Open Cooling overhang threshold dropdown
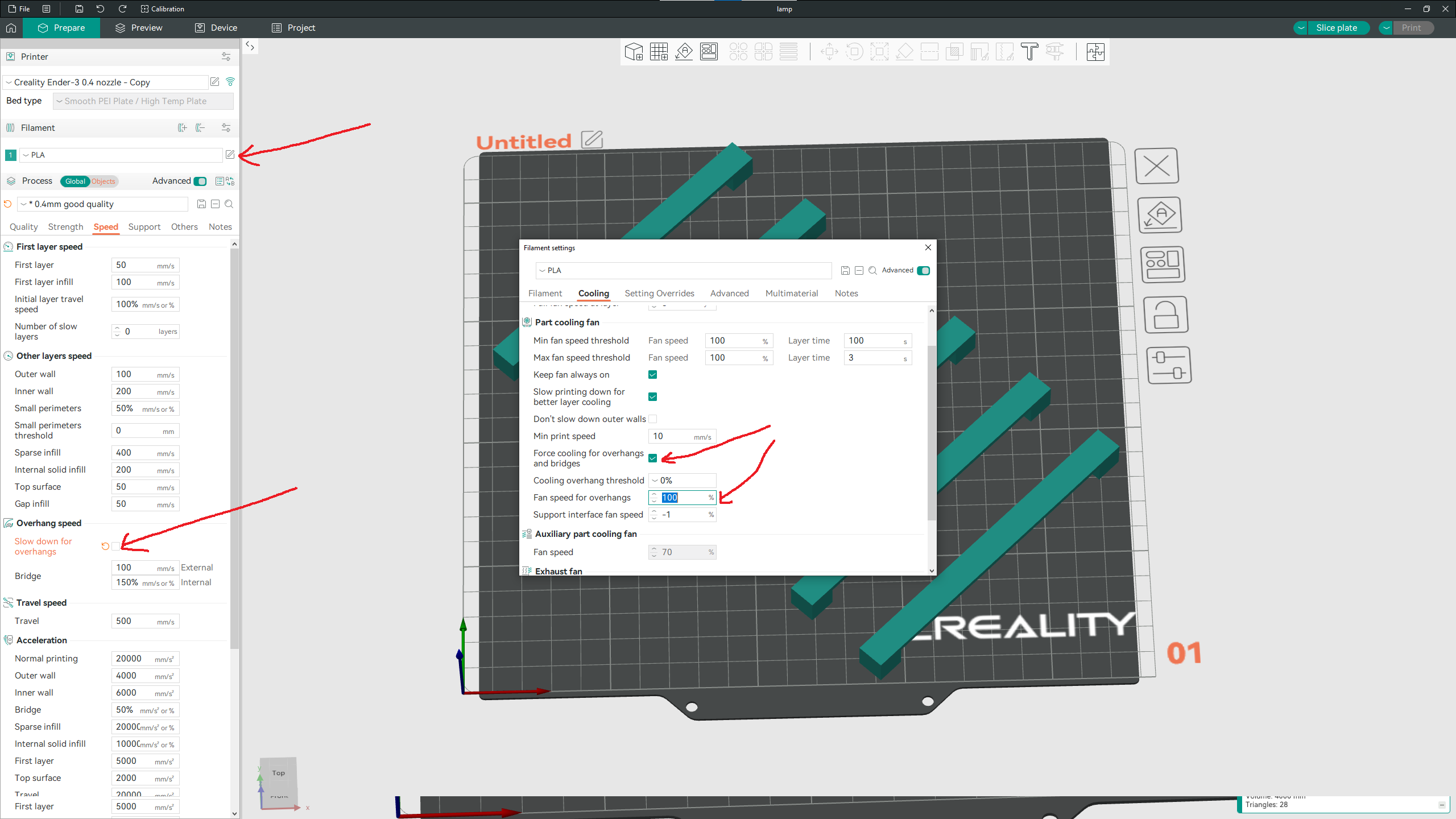This screenshot has width=1456, height=819. [x=682, y=481]
